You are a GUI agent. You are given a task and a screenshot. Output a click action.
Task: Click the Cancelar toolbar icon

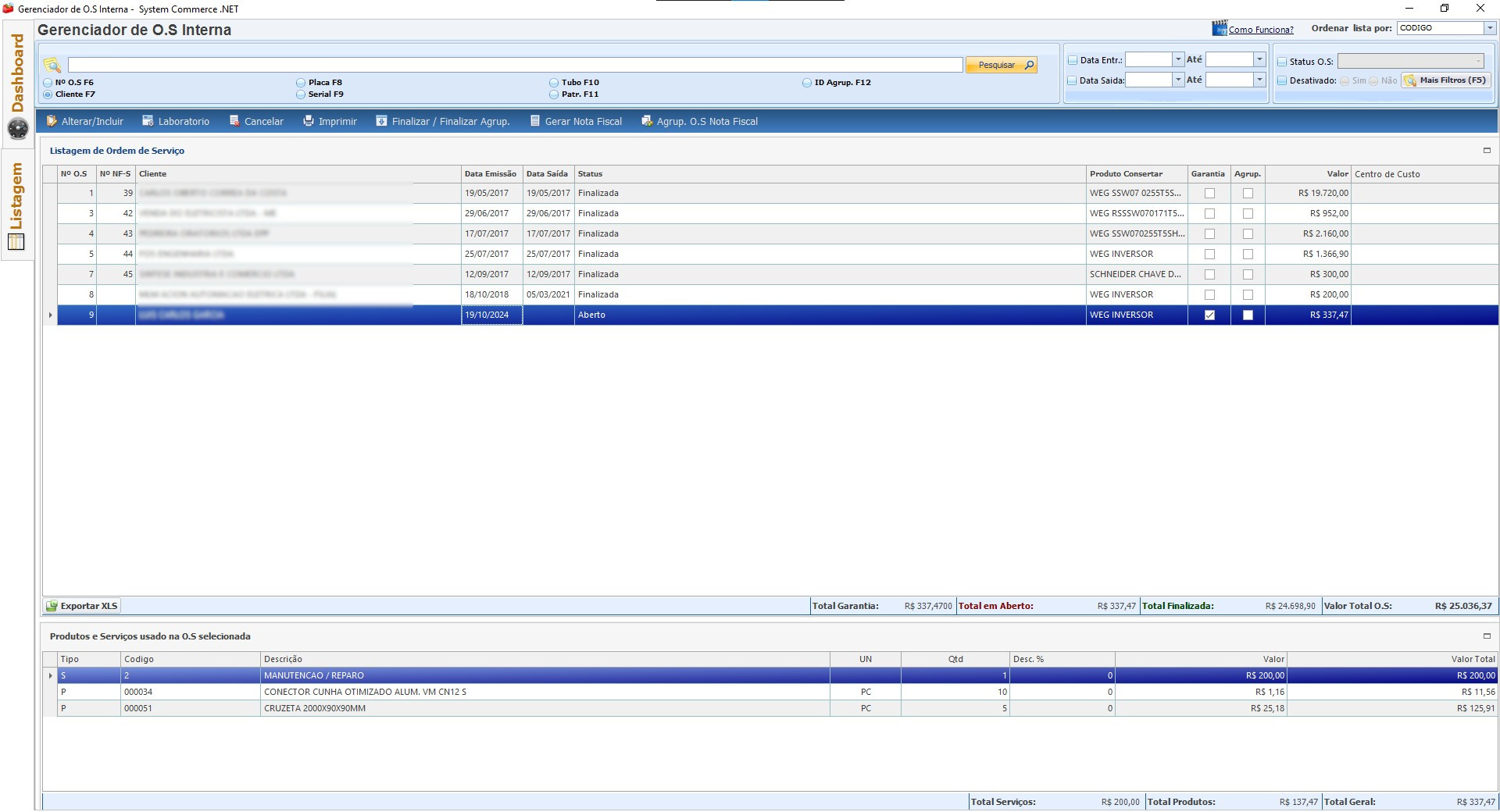click(234, 121)
